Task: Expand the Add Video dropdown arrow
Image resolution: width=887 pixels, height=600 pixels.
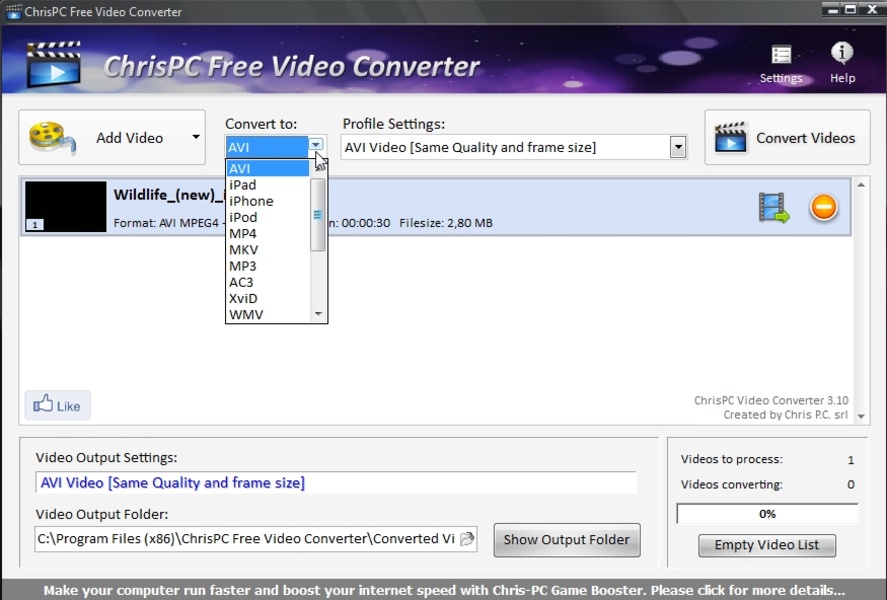Action: [195, 138]
